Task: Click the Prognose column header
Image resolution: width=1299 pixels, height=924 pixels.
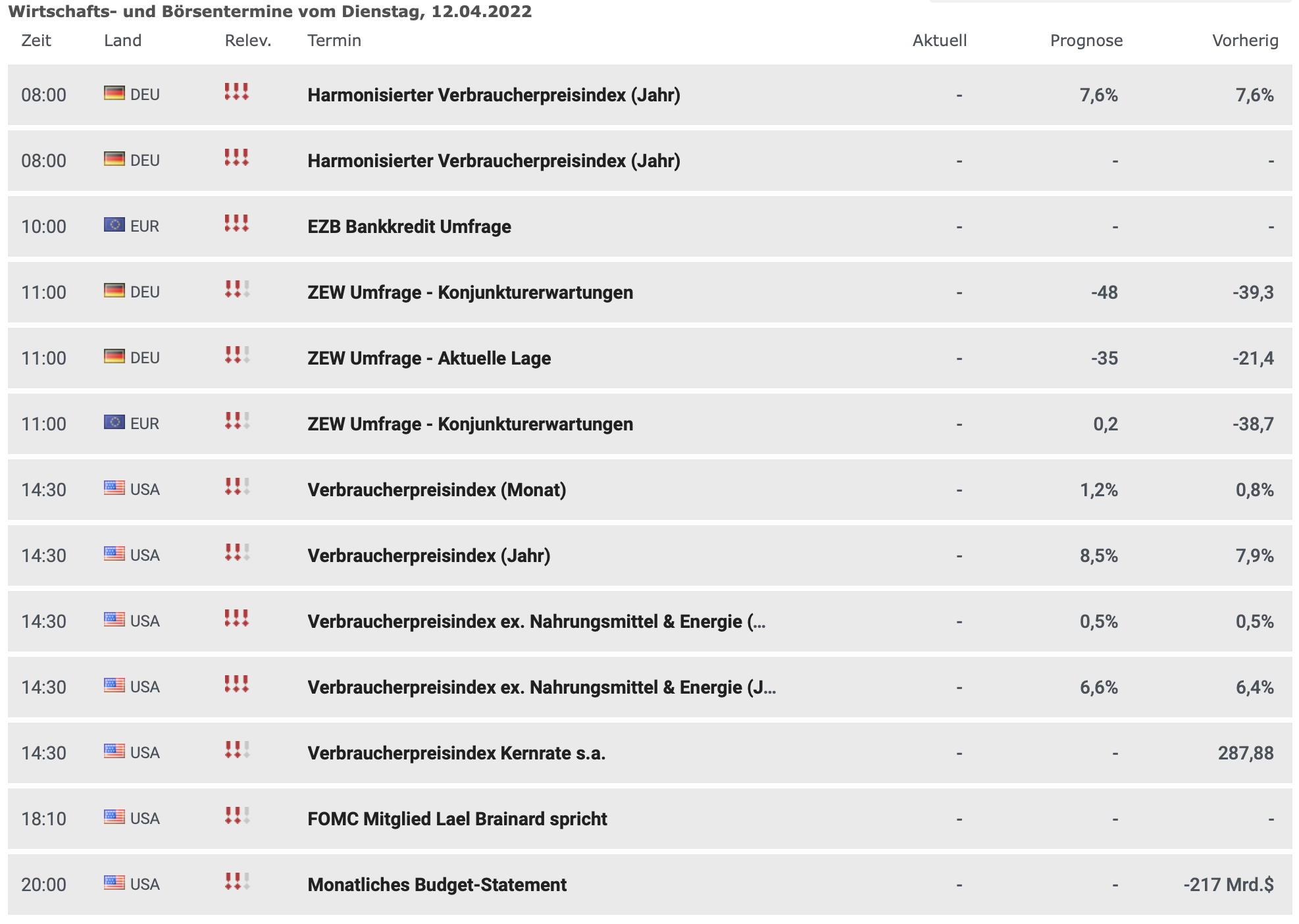Action: click(1086, 40)
